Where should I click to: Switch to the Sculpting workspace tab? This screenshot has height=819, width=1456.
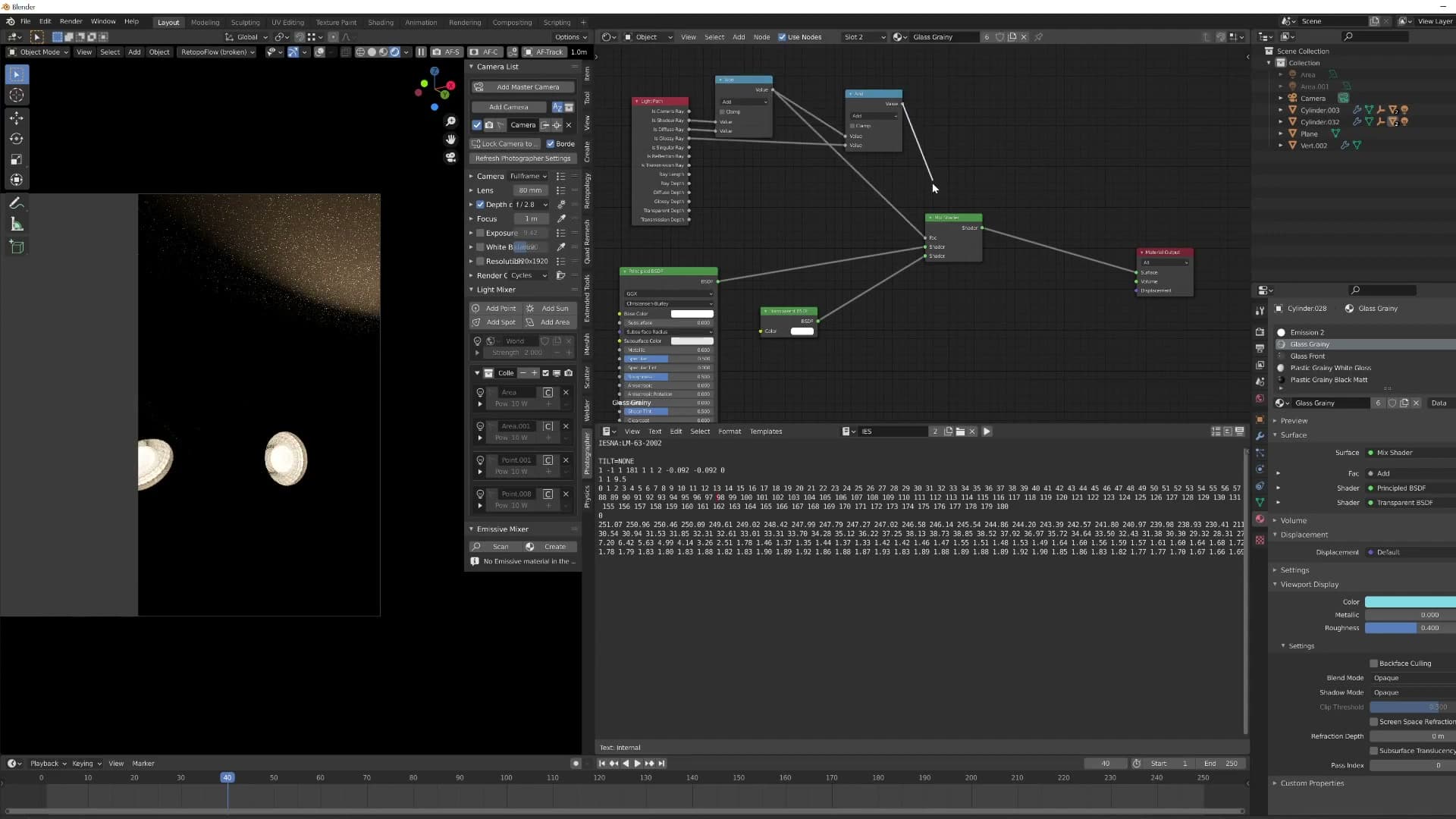pos(245,23)
